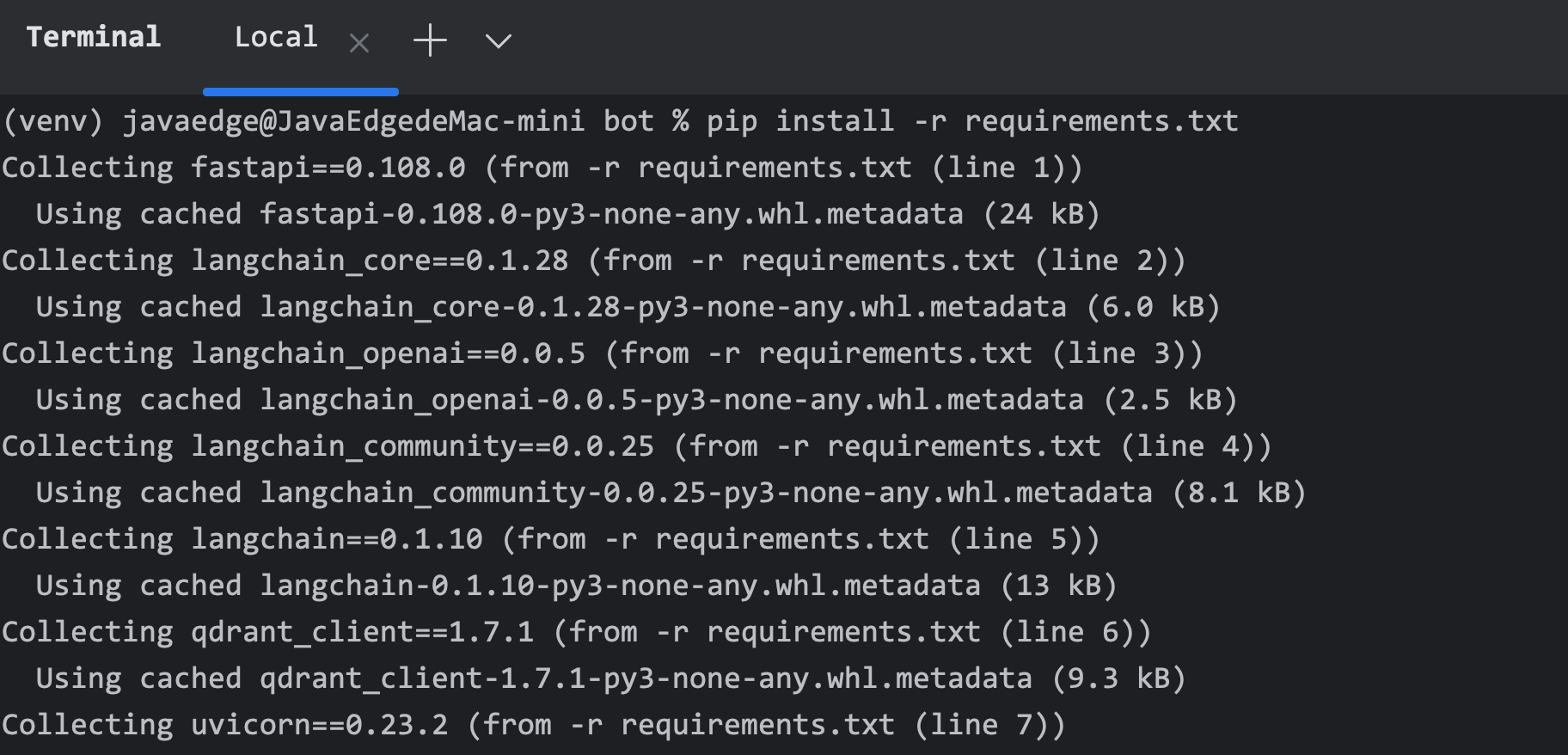Click the Collecting fastapi==0.108.0 line

pyautogui.click(x=542, y=168)
